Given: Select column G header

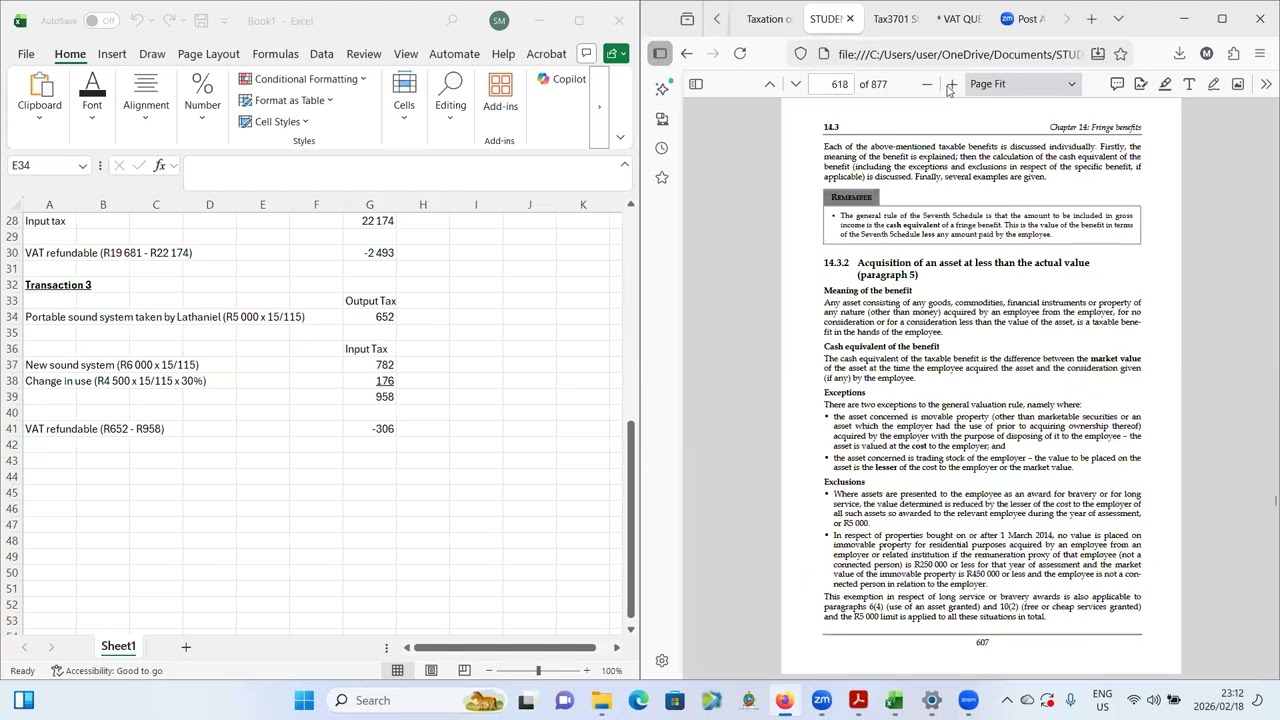Looking at the screenshot, I should pyautogui.click(x=370, y=205).
